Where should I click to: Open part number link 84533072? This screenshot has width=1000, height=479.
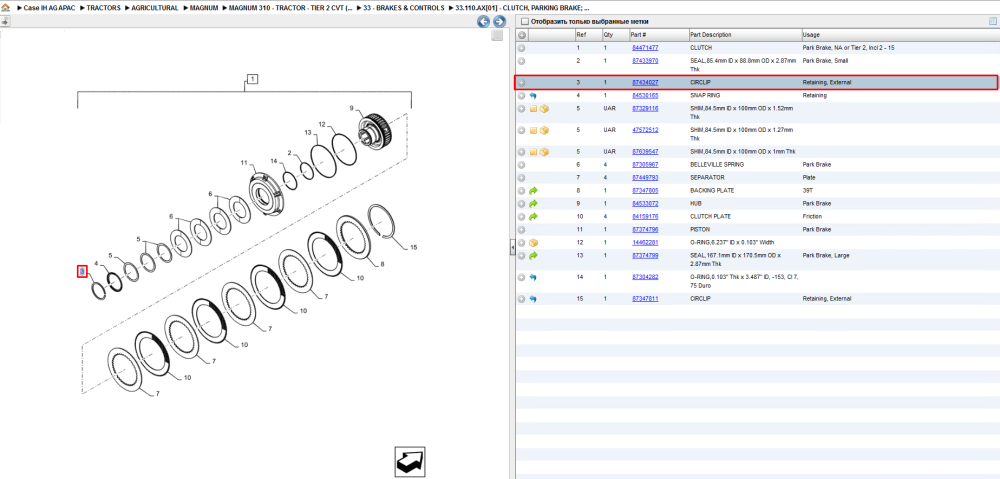[645, 203]
